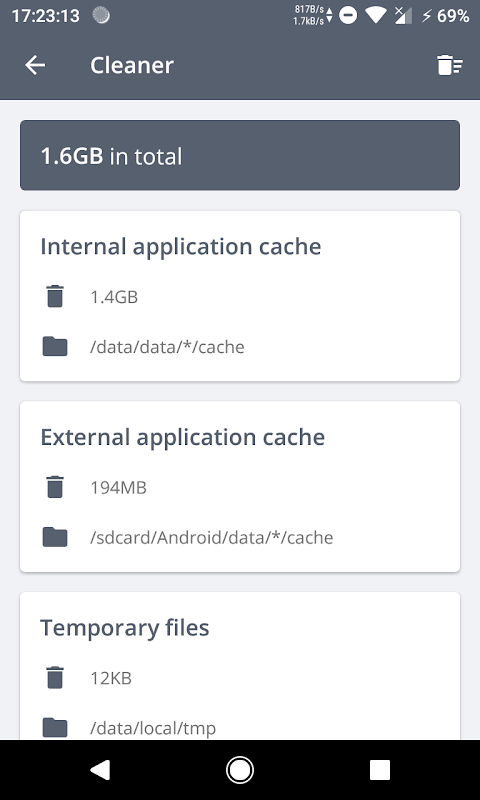Open the Internal application cache card
This screenshot has width=480, height=800.
point(240,296)
